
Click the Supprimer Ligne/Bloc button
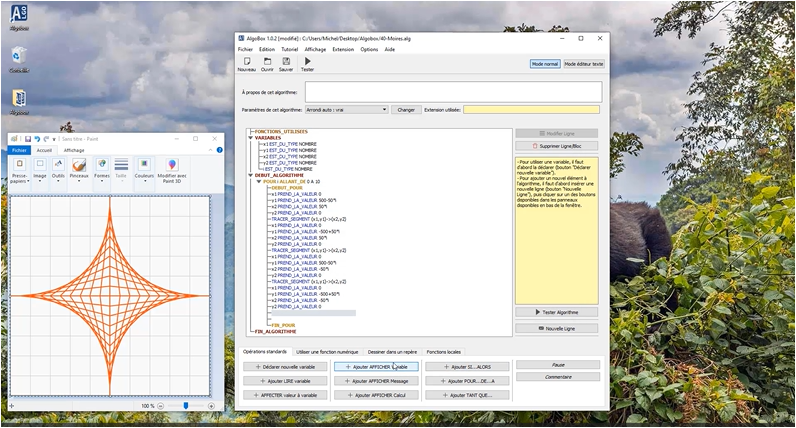(557, 146)
